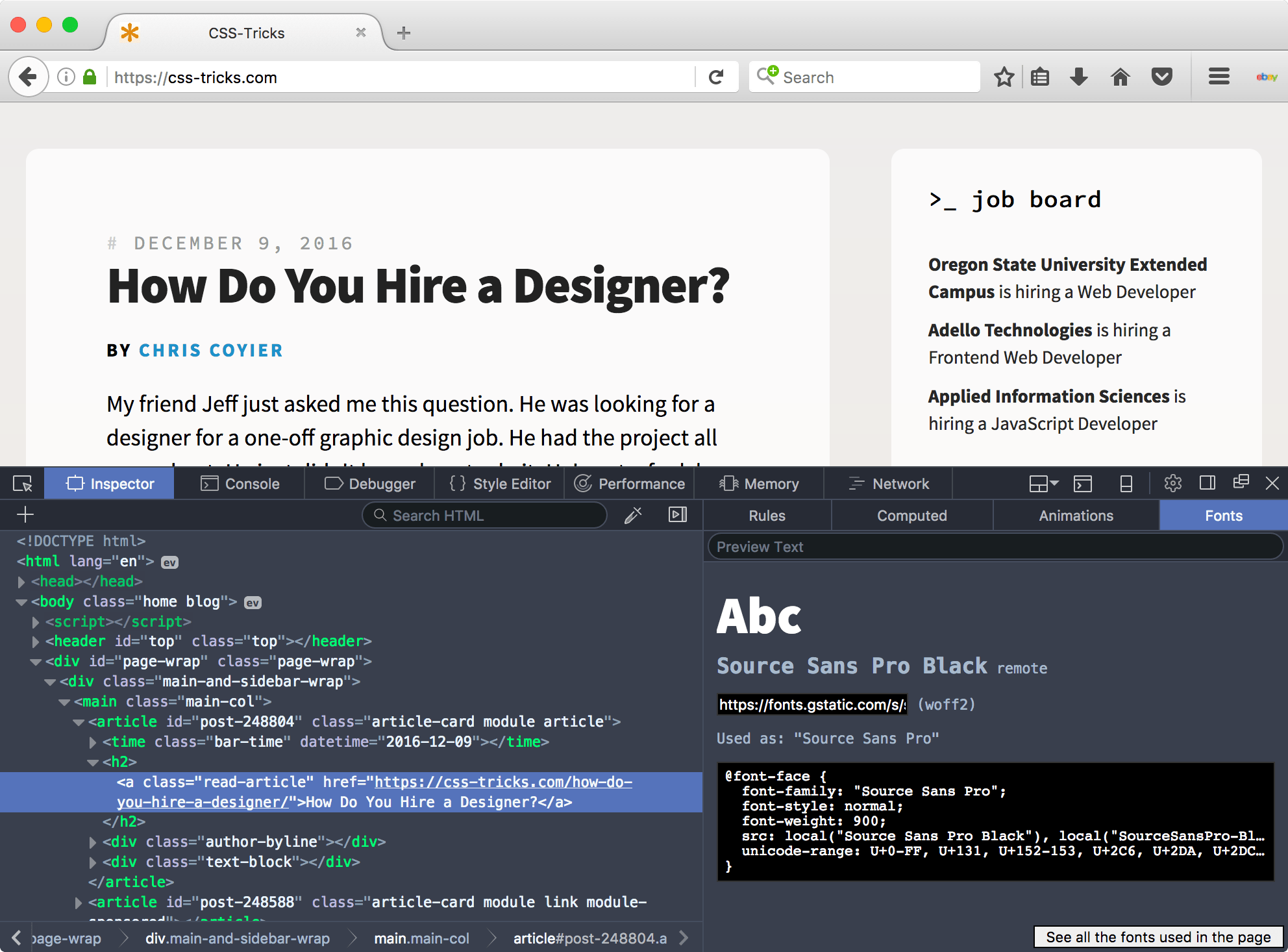This screenshot has width=1288, height=952.
Task: Open the hamburger menu
Action: click(1219, 77)
